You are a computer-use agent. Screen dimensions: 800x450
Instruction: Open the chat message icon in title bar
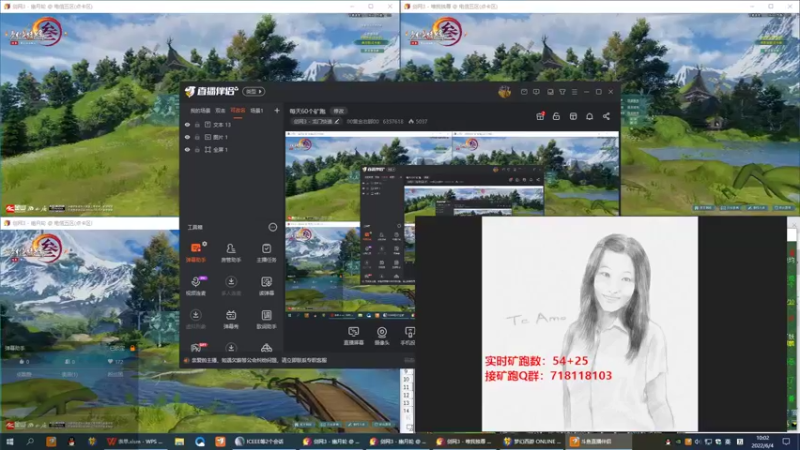536,92
